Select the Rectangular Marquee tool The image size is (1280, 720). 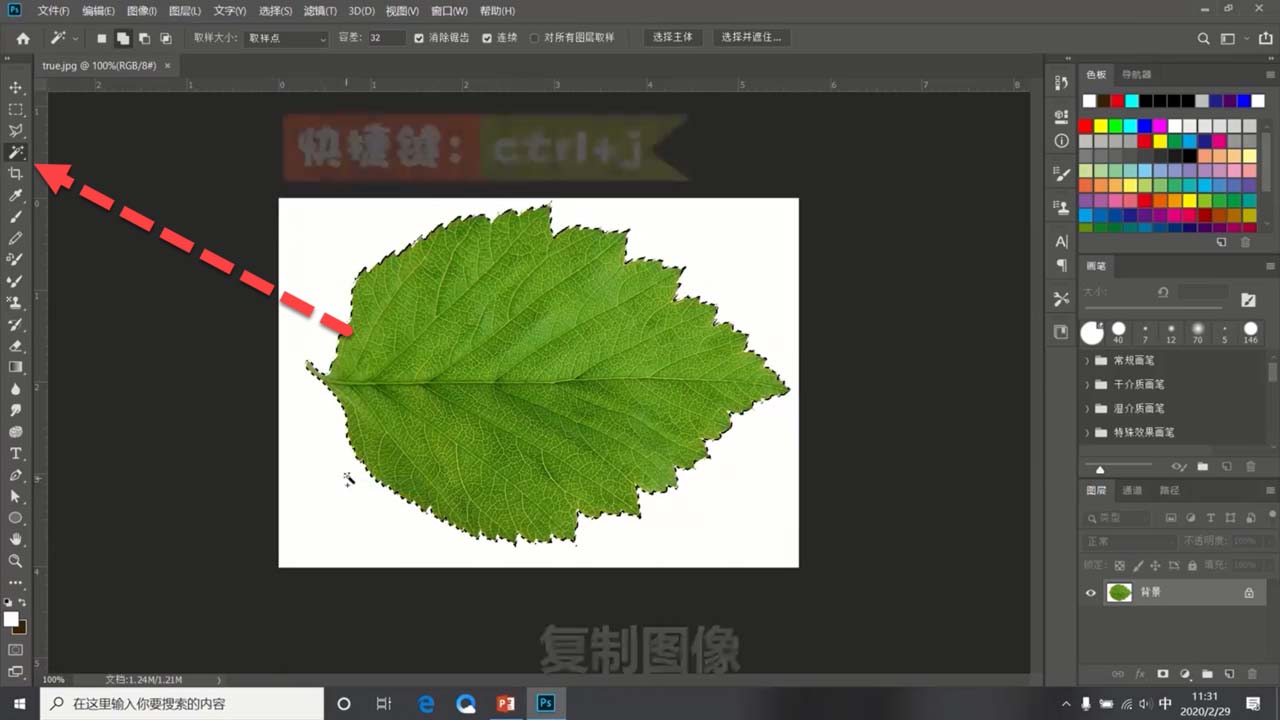(x=16, y=109)
